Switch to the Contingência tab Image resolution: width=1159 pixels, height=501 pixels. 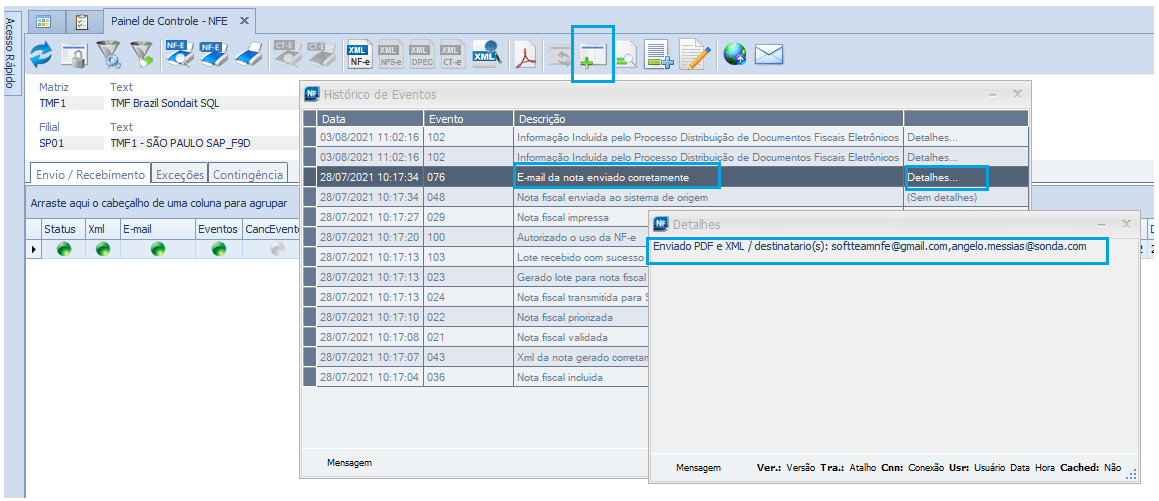point(249,174)
